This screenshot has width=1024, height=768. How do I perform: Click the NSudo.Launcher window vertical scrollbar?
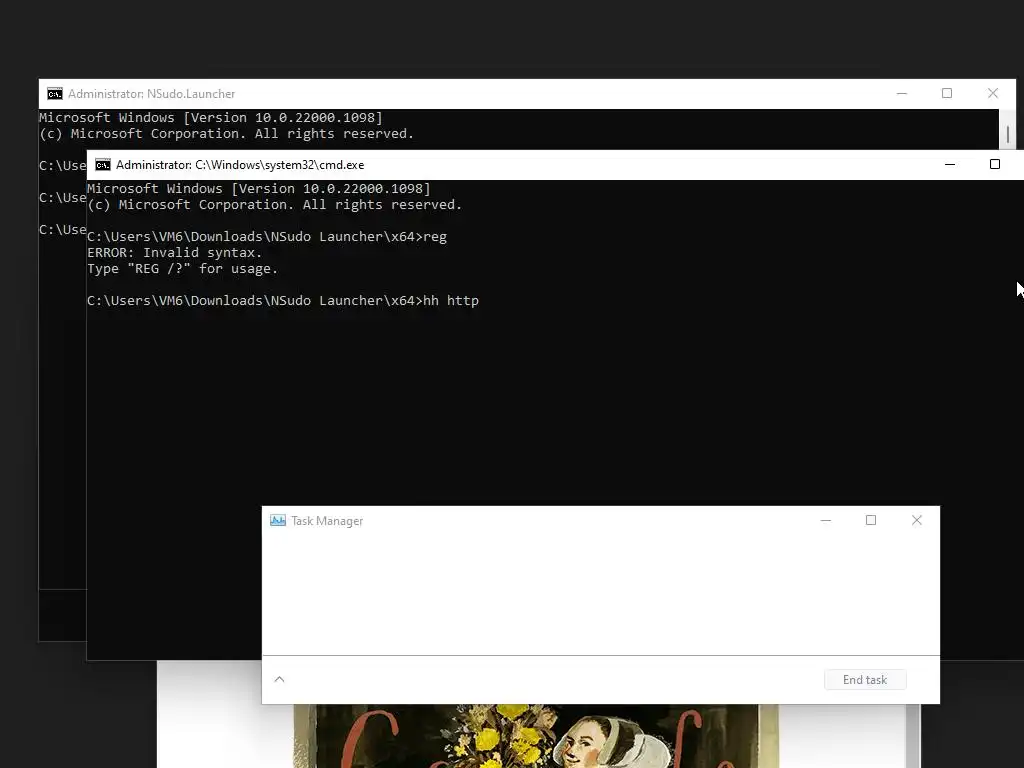click(x=1008, y=129)
